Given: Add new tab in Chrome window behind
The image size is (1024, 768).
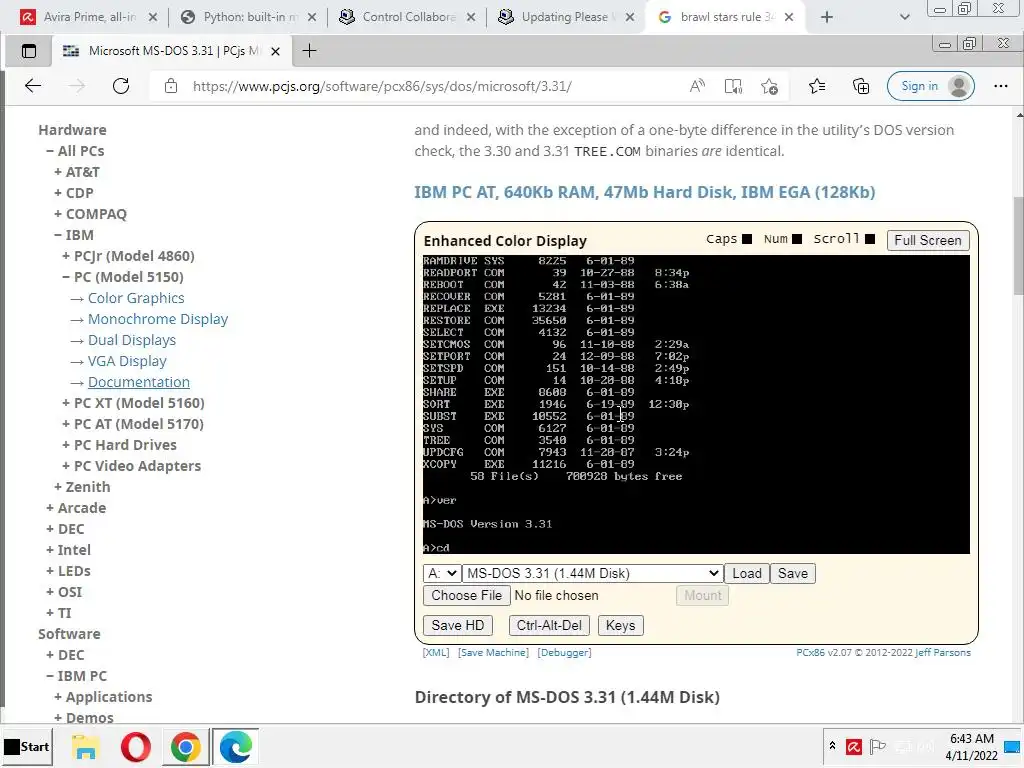Looking at the screenshot, I should (827, 17).
